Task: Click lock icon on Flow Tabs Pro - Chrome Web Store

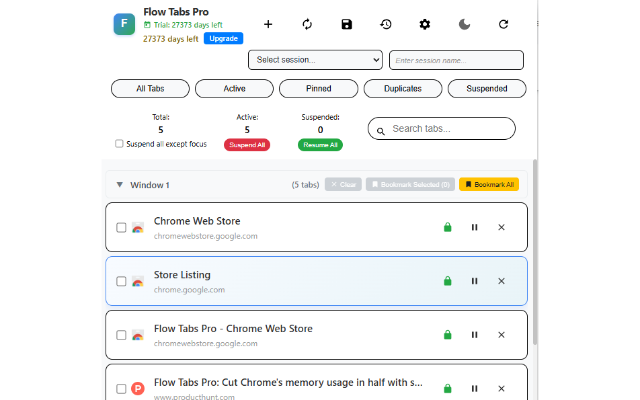Action: [447, 335]
